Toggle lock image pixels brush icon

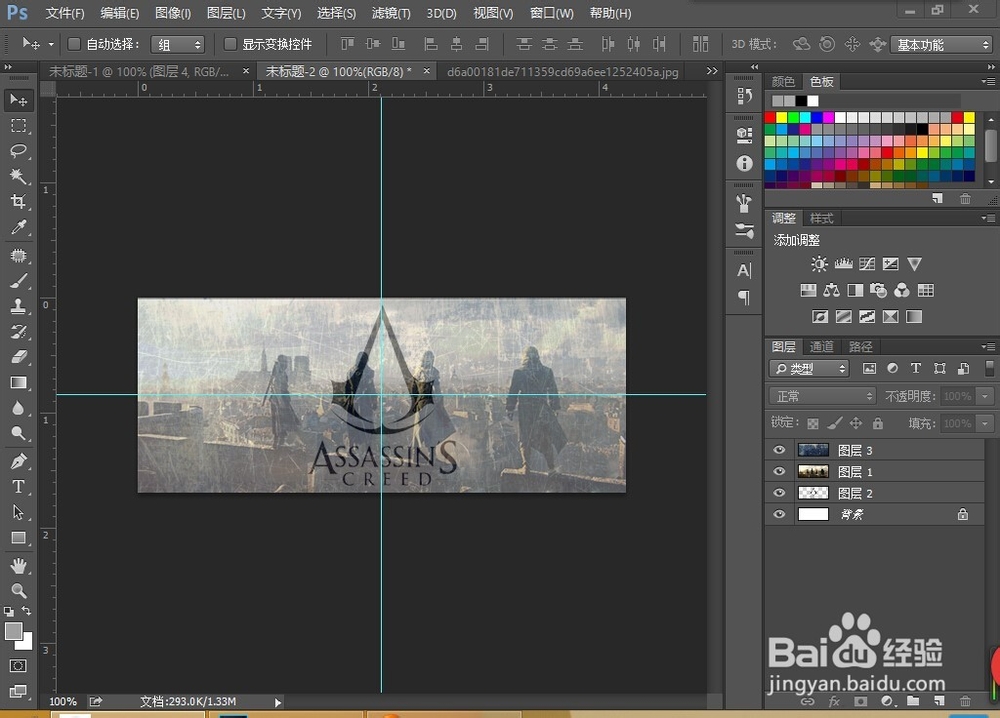835,423
